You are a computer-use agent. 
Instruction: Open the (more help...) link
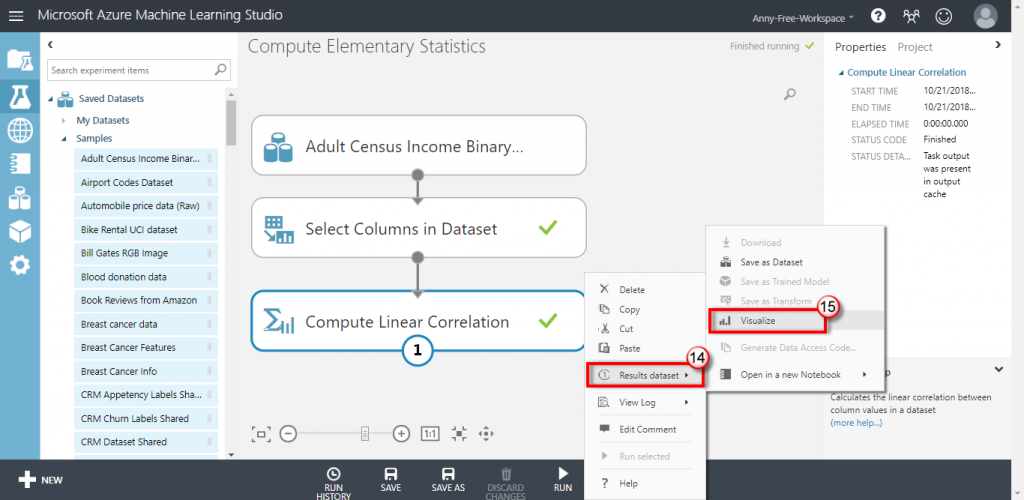point(856,423)
